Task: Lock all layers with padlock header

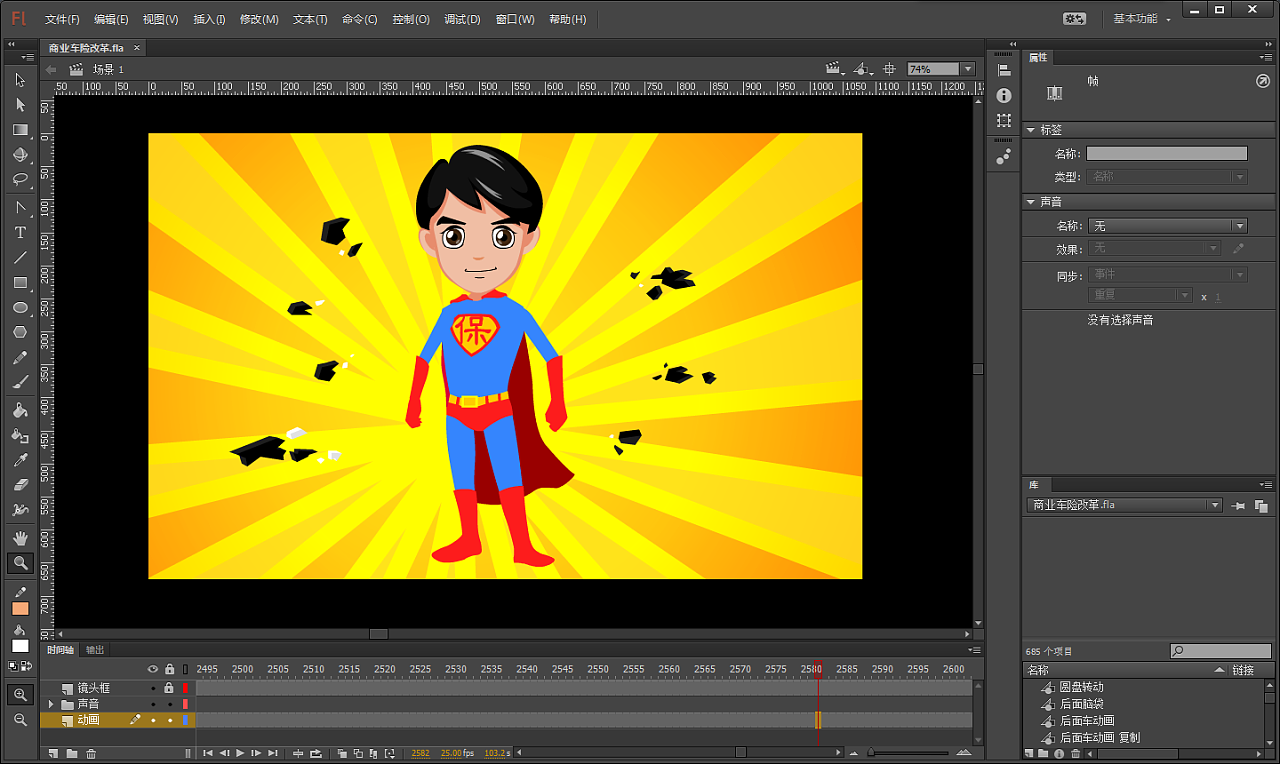Action: [x=169, y=669]
